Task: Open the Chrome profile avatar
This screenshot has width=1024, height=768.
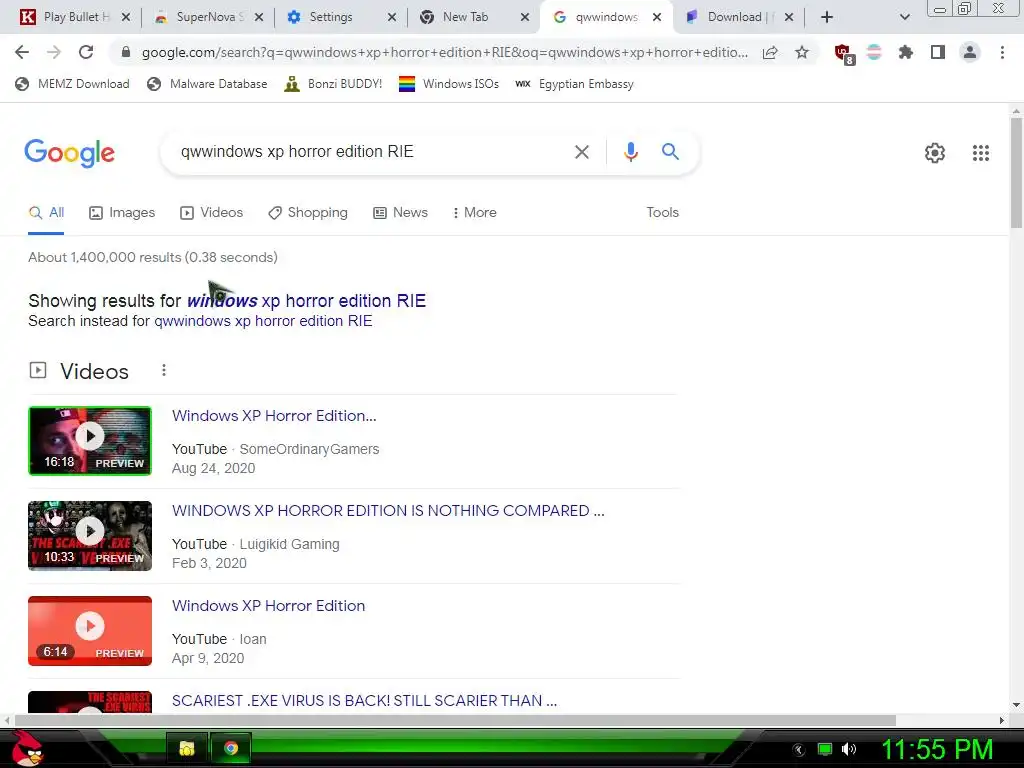Action: (x=970, y=52)
